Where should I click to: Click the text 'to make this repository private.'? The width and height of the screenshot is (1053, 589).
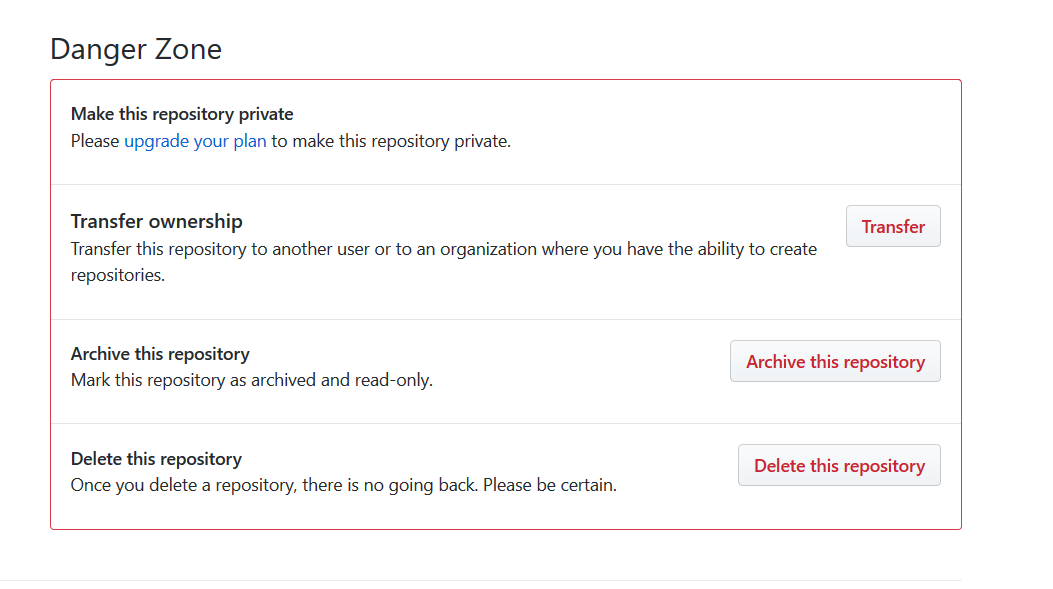tap(391, 141)
